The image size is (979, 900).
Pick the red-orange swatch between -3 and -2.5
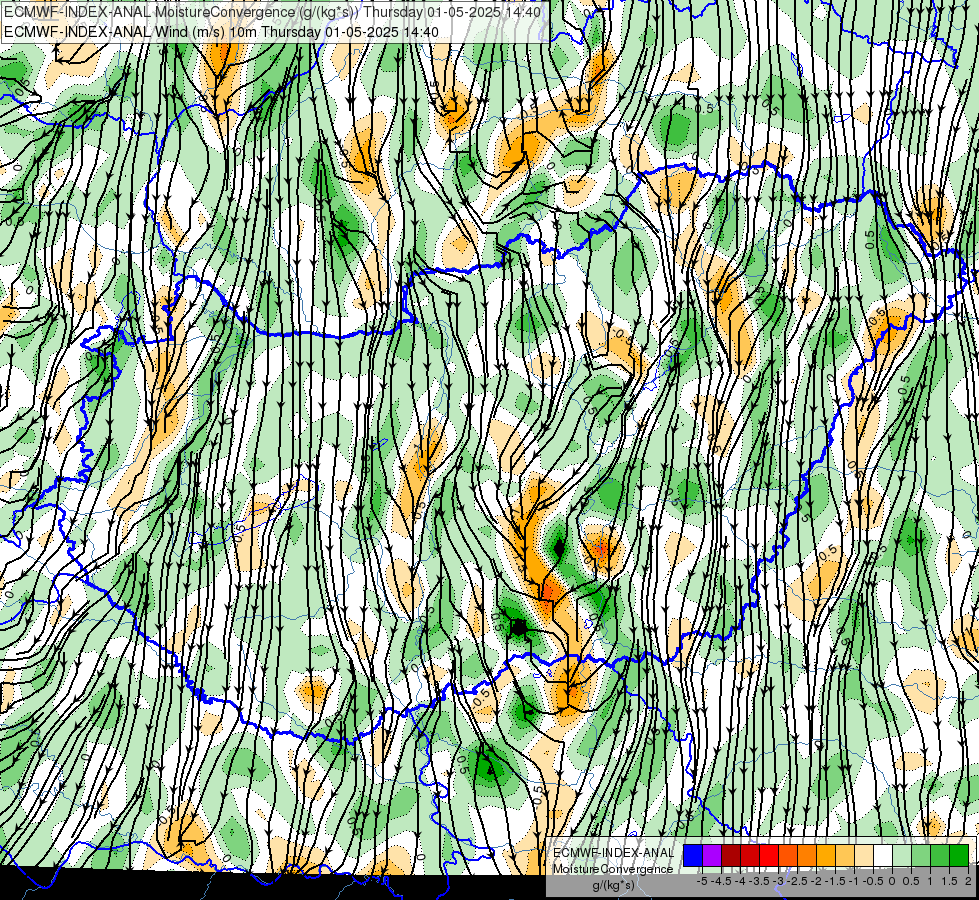pos(788,855)
